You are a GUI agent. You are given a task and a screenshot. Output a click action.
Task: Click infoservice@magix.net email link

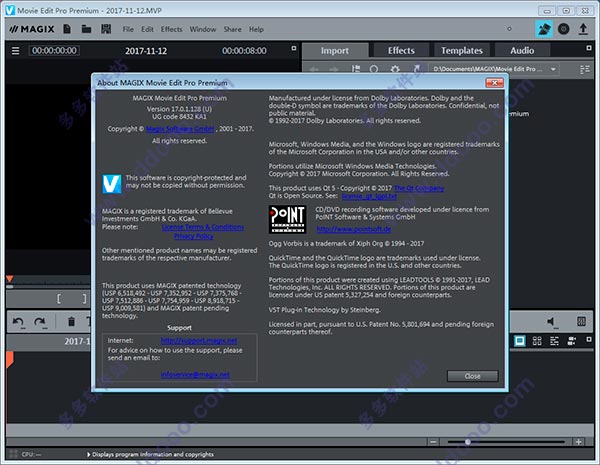click(195, 374)
